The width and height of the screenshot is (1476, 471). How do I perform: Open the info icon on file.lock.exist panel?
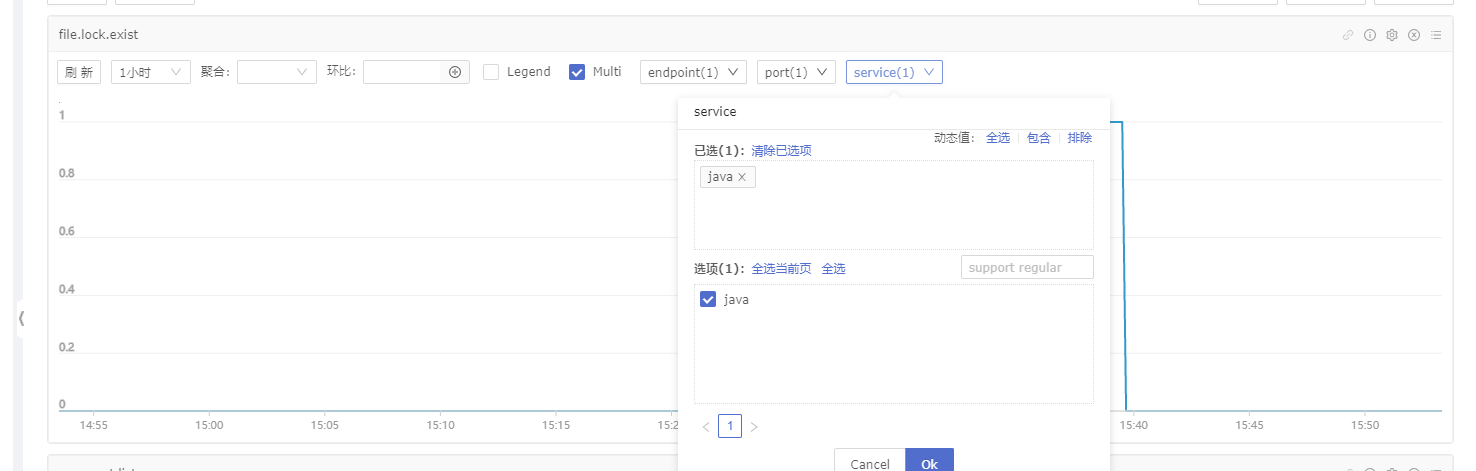pos(1370,35)
